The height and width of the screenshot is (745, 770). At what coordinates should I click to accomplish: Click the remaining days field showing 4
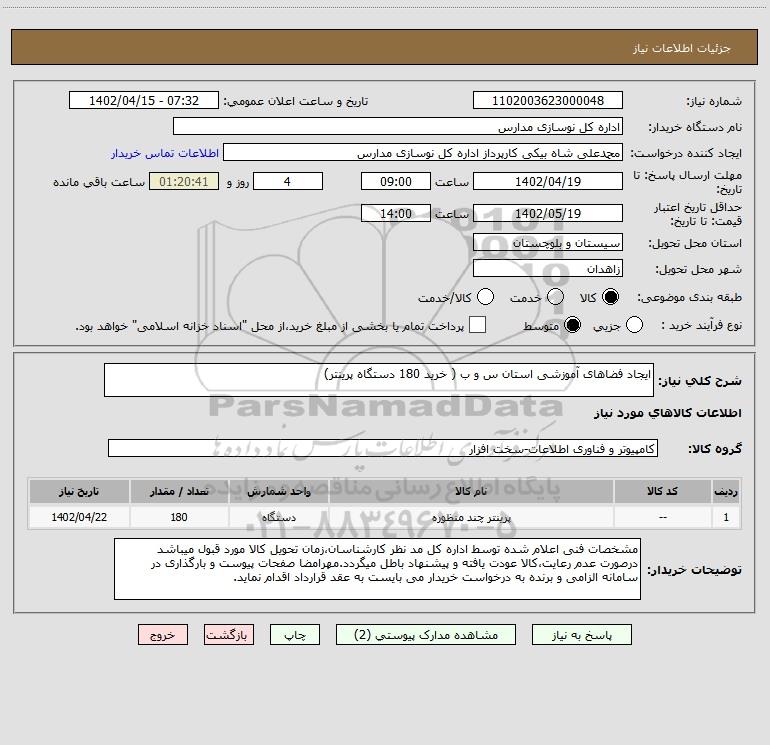click(288, 181)
